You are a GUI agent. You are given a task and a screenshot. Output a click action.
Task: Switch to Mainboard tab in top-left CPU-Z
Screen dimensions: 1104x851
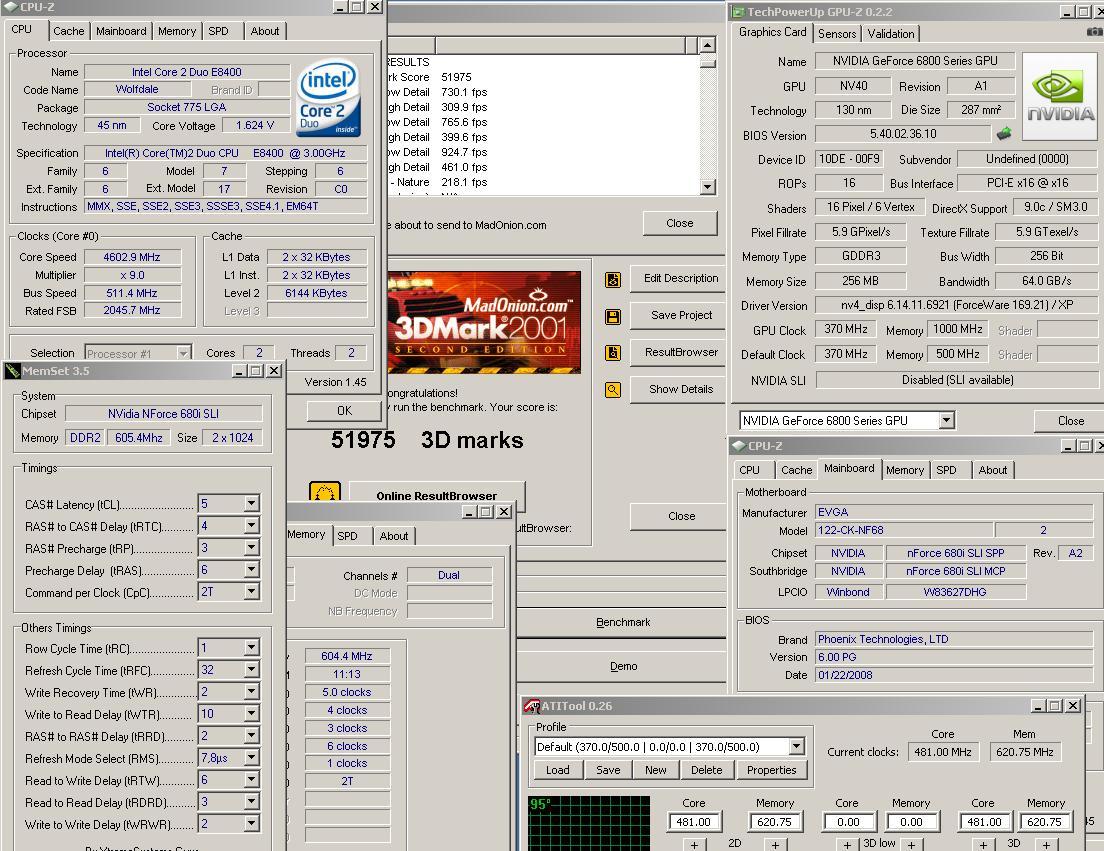click(121, 31)
